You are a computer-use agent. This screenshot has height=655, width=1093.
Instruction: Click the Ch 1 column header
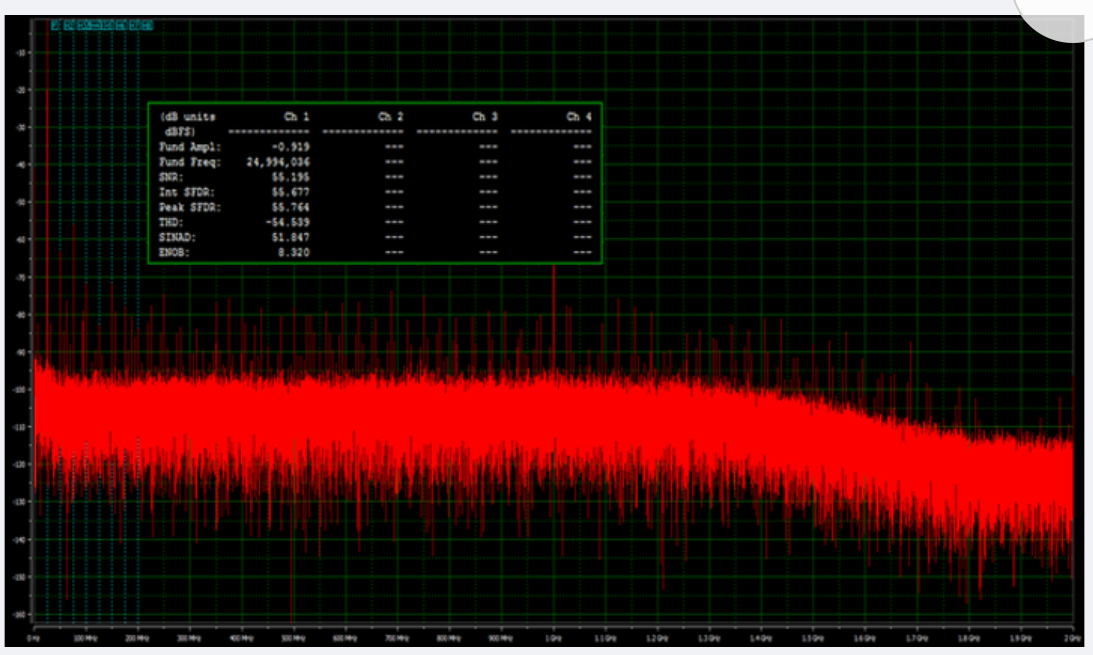coord(296,117)
